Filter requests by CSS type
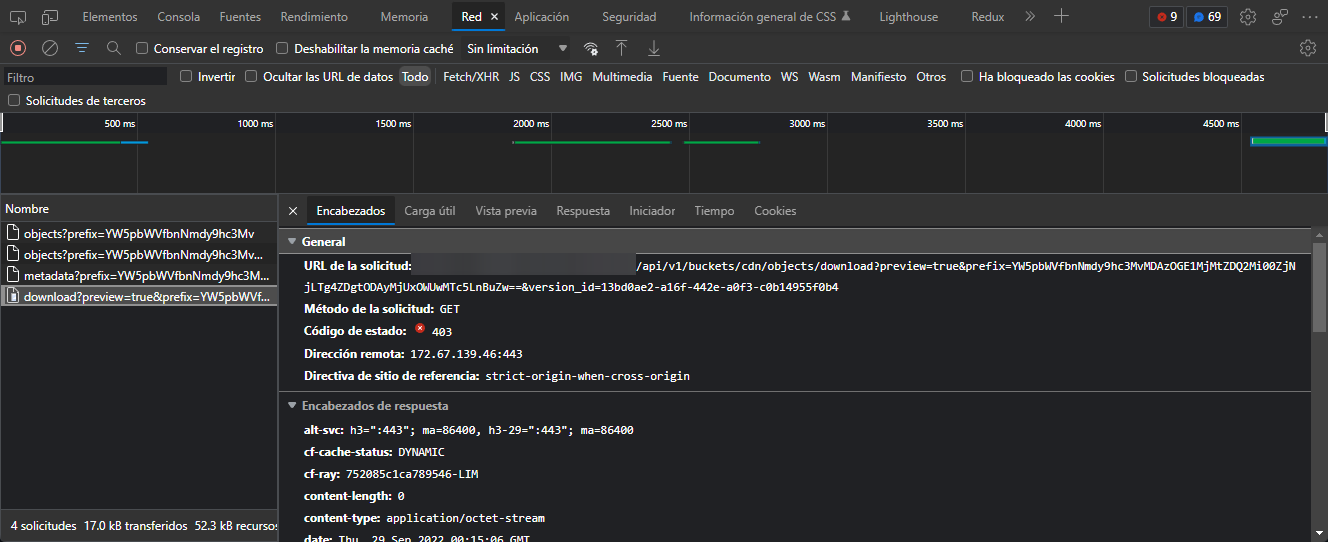This screenshot has height=542, width=1328. (540, 77)
